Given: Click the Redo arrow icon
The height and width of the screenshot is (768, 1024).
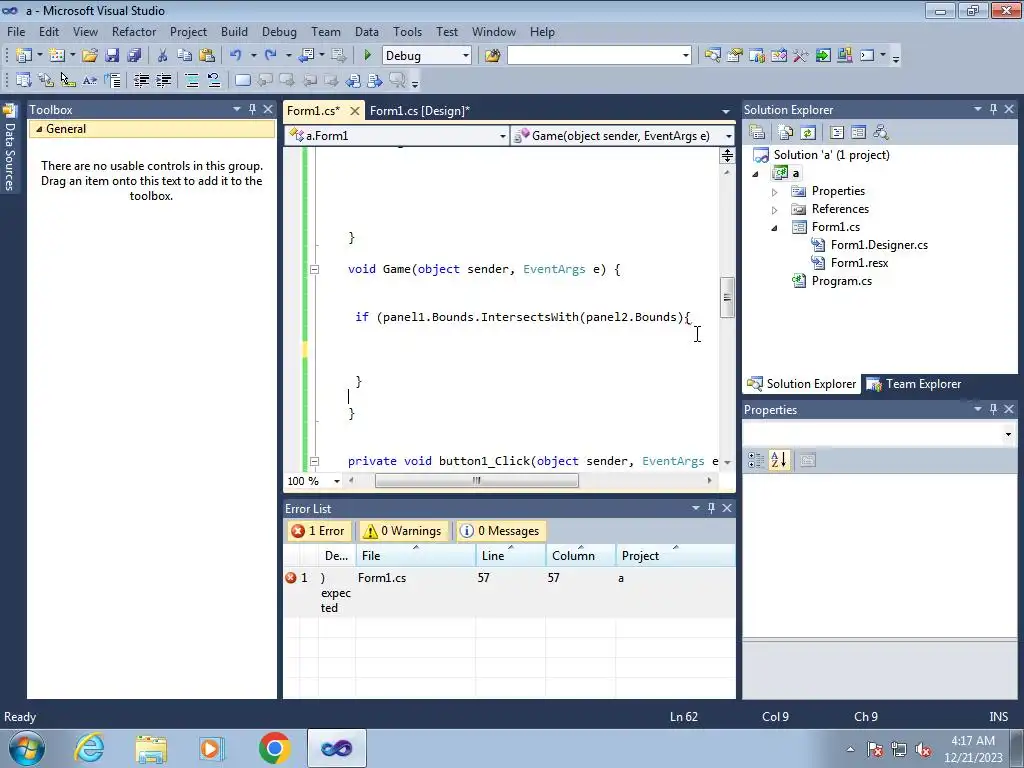Looking at the screenshot, I should (x=270, y=56).
